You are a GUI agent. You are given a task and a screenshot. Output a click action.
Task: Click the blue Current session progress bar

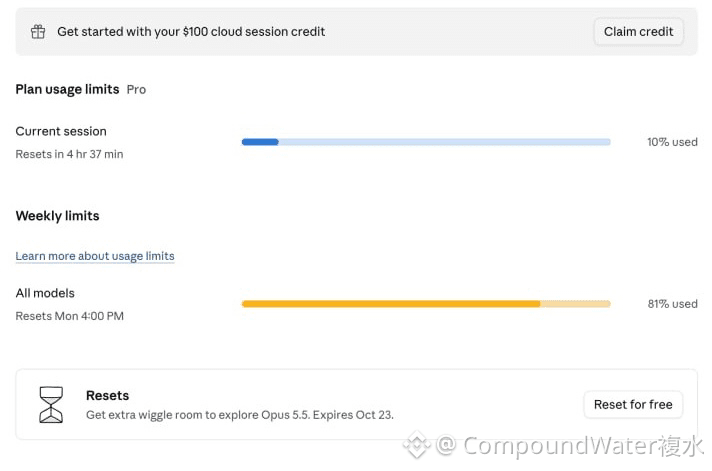[x=426, y=142]
